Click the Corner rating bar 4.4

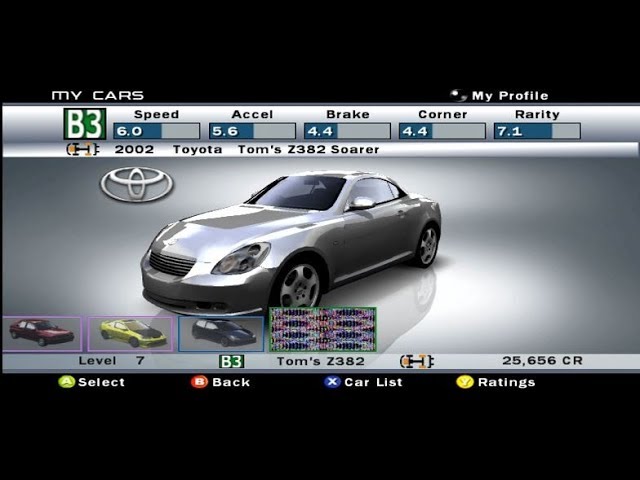click(442, 131)
